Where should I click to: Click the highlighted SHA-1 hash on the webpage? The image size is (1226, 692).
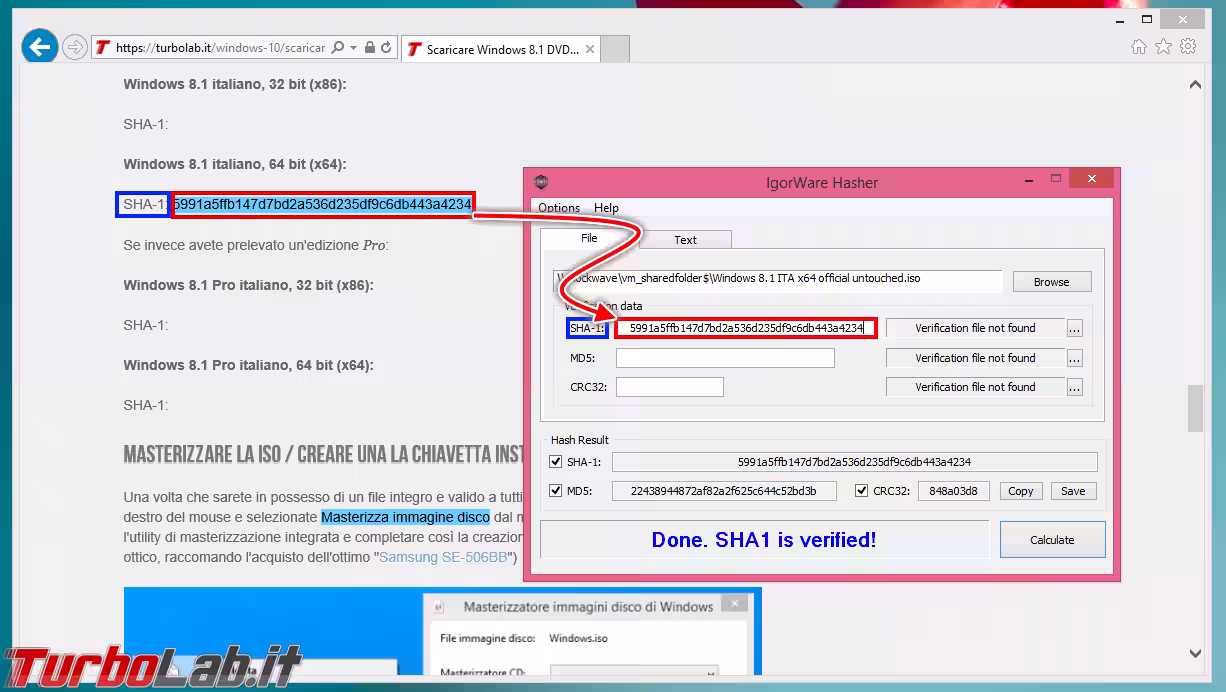[x=322, y=205]
